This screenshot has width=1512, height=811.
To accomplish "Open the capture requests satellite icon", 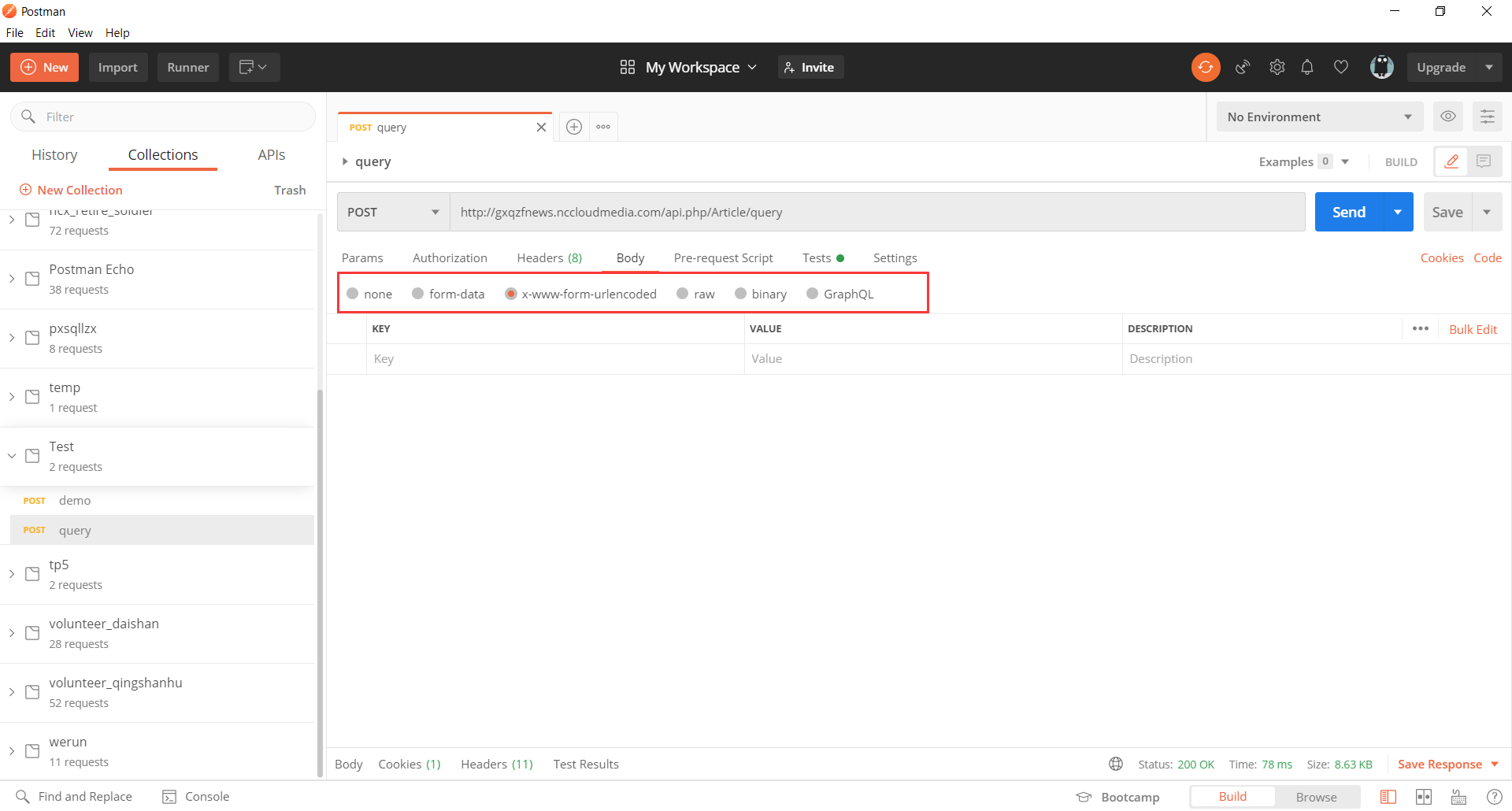I will 1243,67.
